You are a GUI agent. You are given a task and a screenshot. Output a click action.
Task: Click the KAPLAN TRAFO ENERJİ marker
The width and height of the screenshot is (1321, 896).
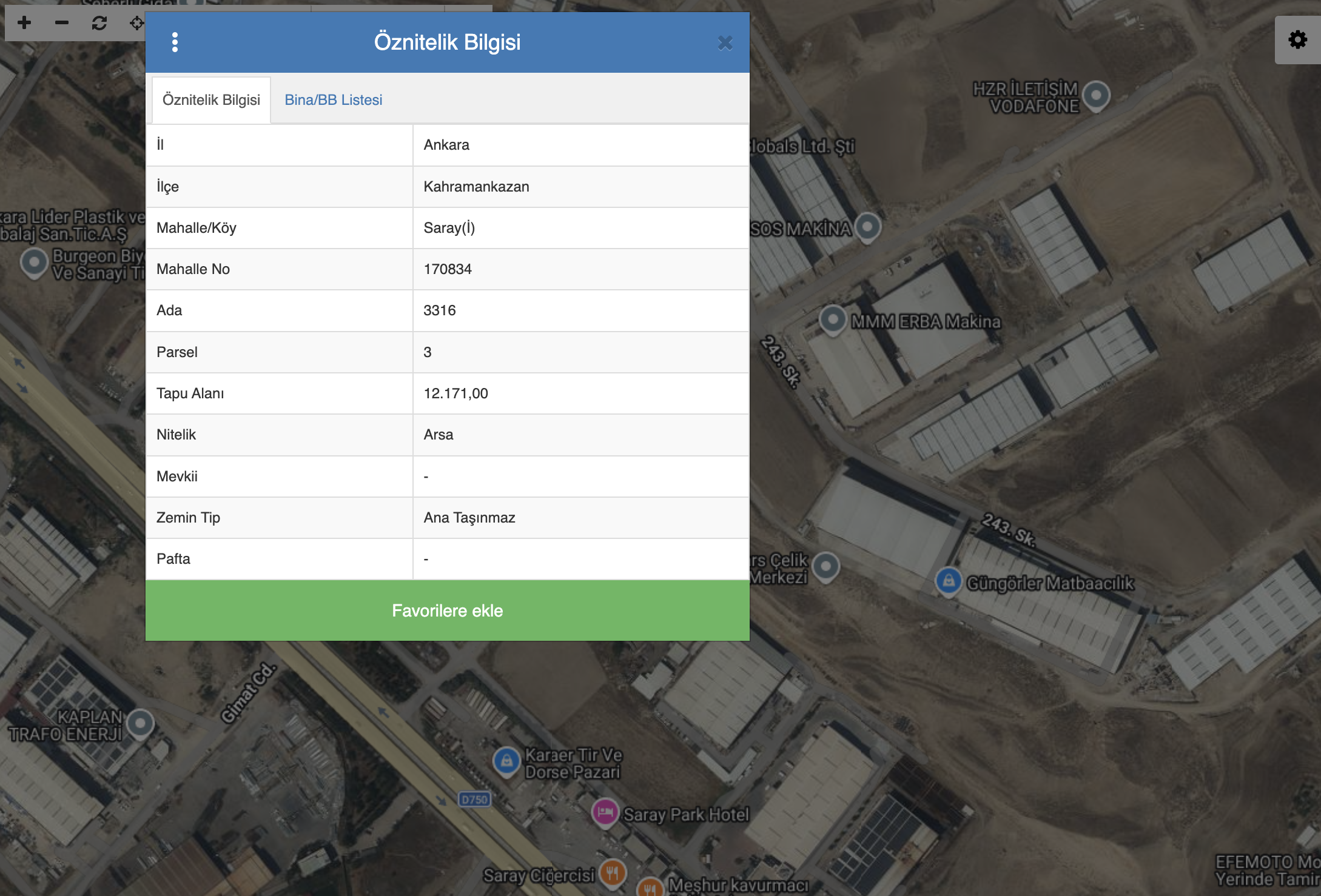141,723
